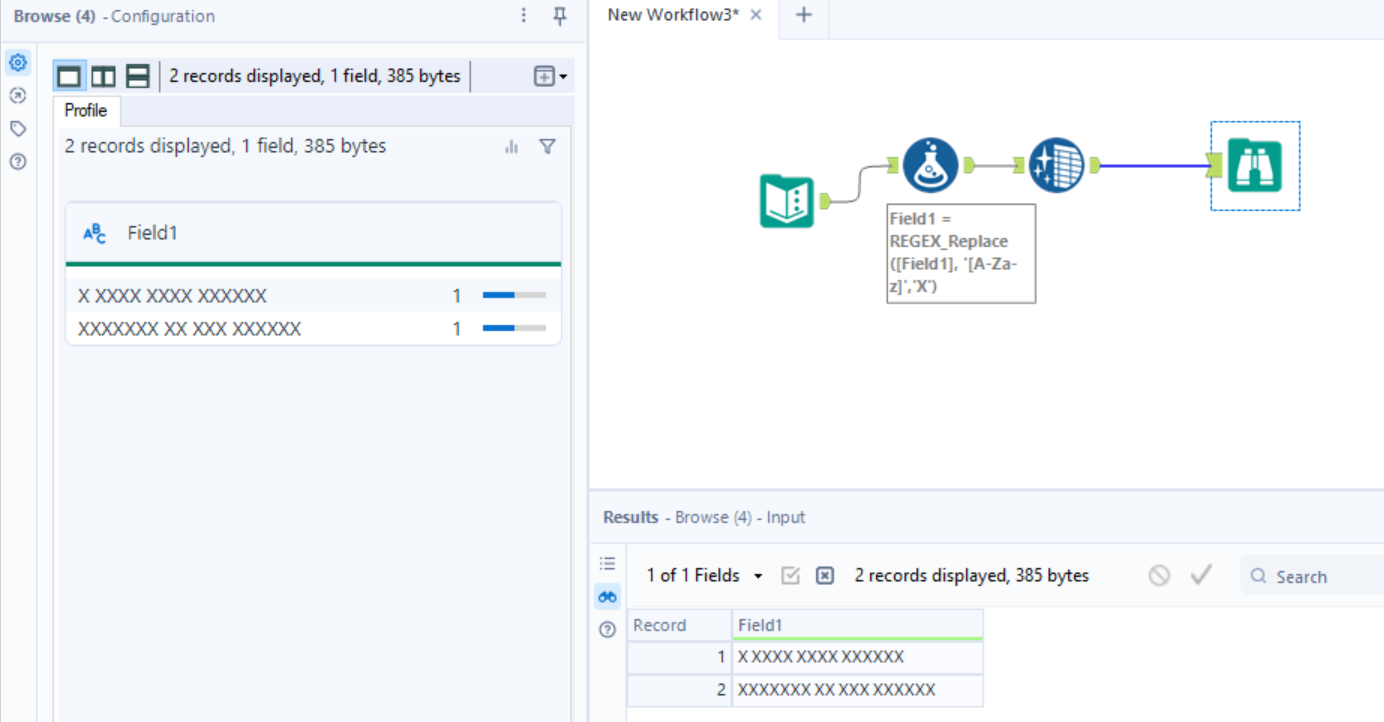Switch to the Profile tab
The width and height of the screenshot is (1384, 722).
point(86,111)
